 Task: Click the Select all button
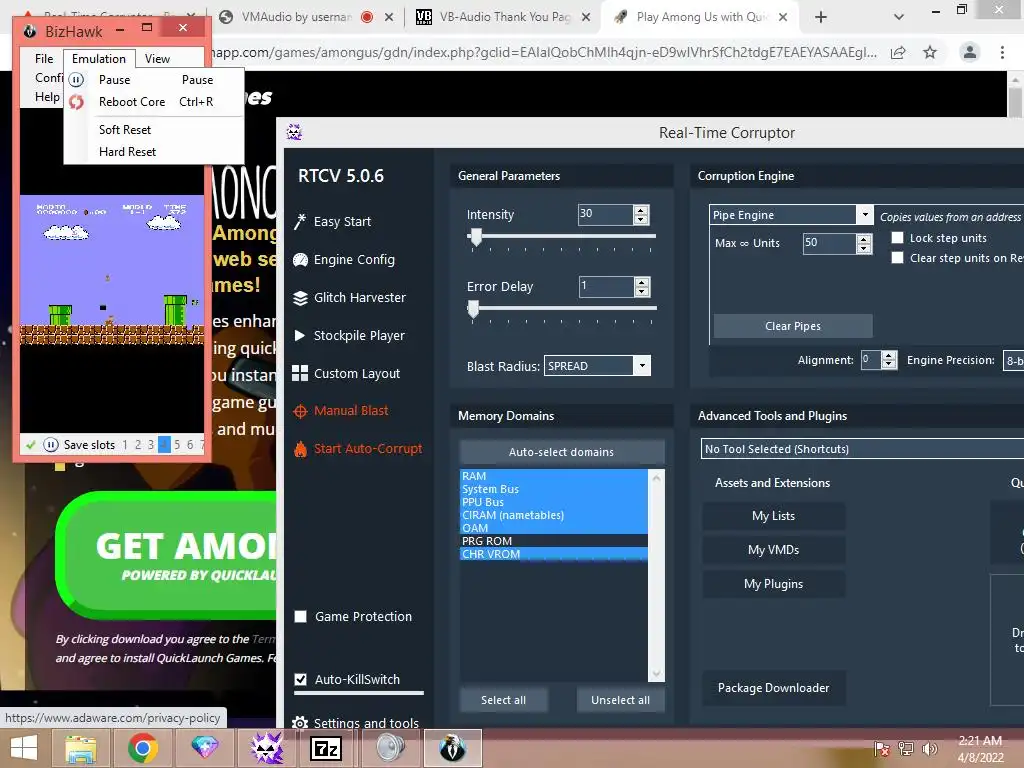point(504,700)
